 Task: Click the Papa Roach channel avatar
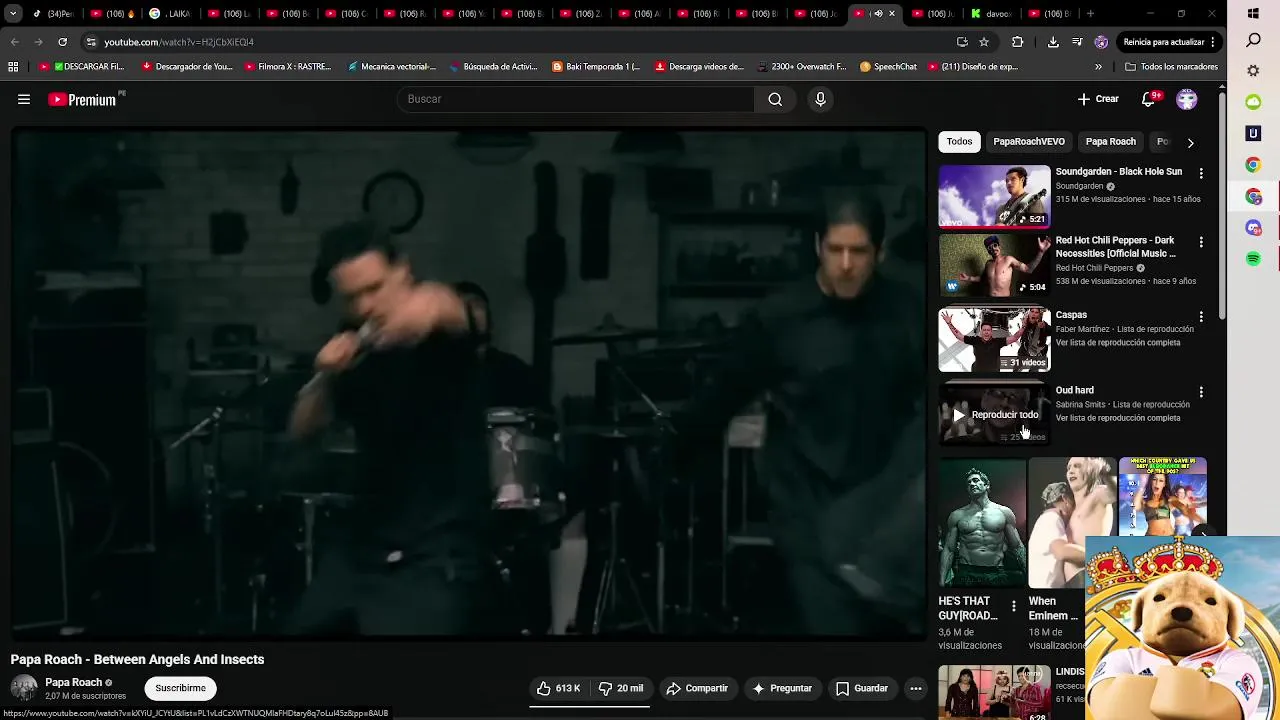pos(24,688)
